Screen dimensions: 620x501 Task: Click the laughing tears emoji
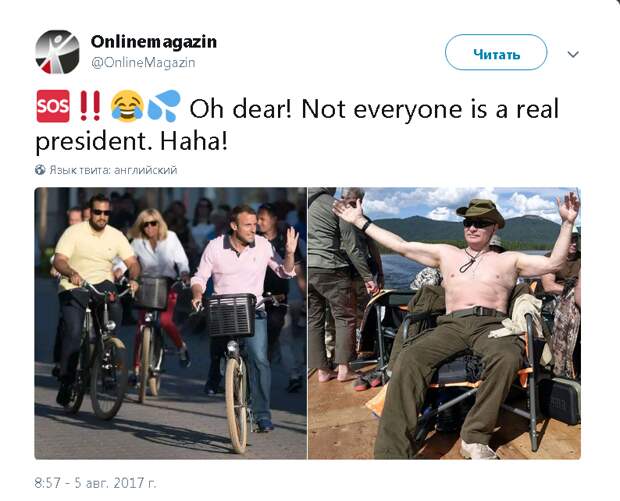pos(127,106)
